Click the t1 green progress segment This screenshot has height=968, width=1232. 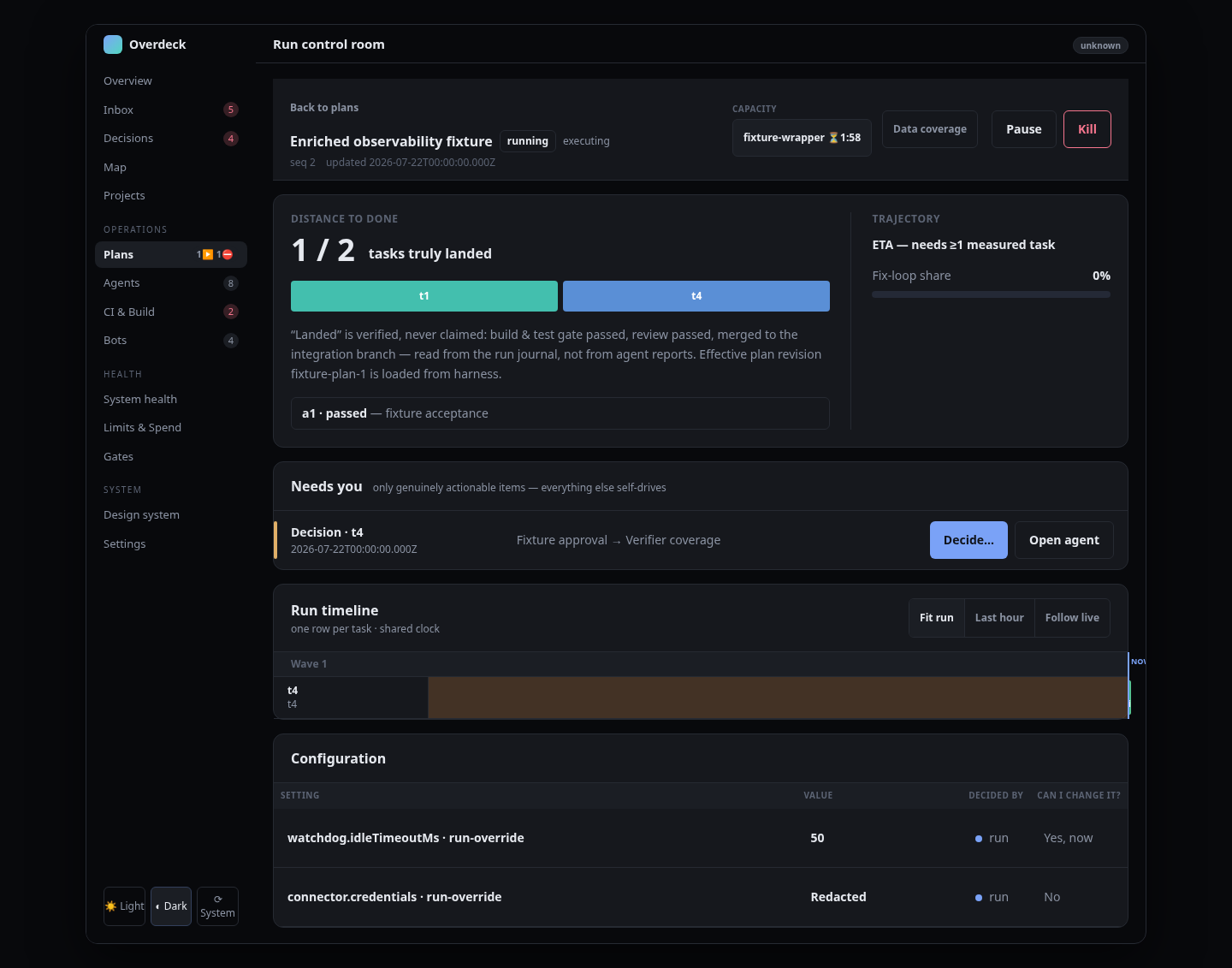(x=424, y=296)
